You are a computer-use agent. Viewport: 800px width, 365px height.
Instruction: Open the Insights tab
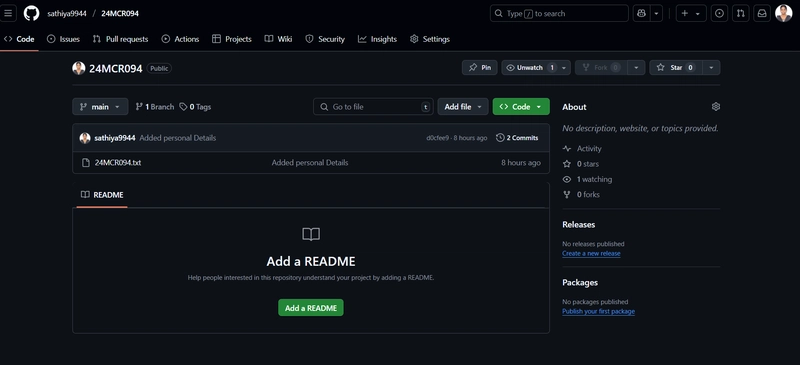coord(378,39)
